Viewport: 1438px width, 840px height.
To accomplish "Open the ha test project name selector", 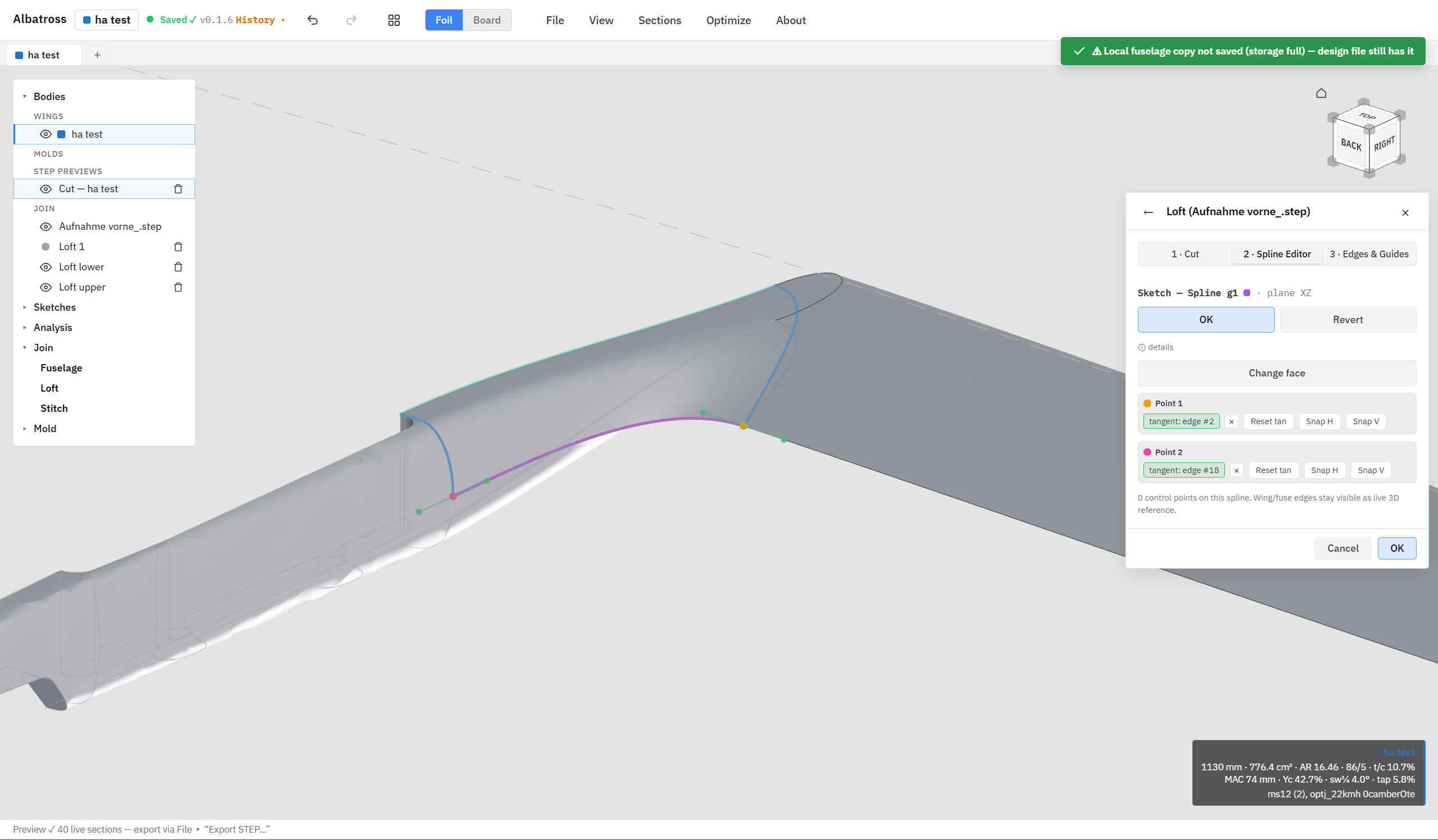I will [x=107, y=20].
